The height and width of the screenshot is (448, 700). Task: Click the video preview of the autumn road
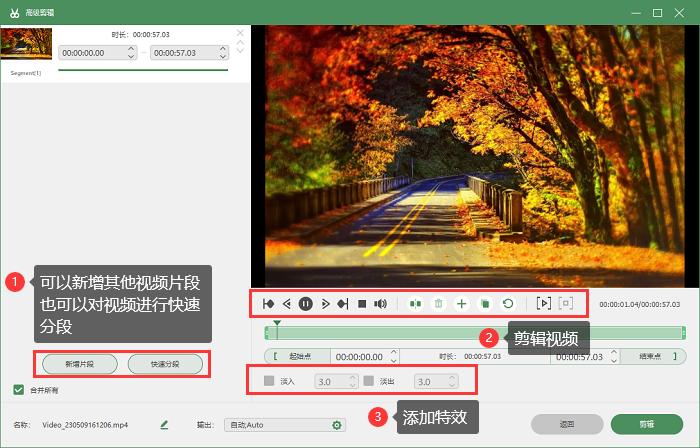click(475, 156)
